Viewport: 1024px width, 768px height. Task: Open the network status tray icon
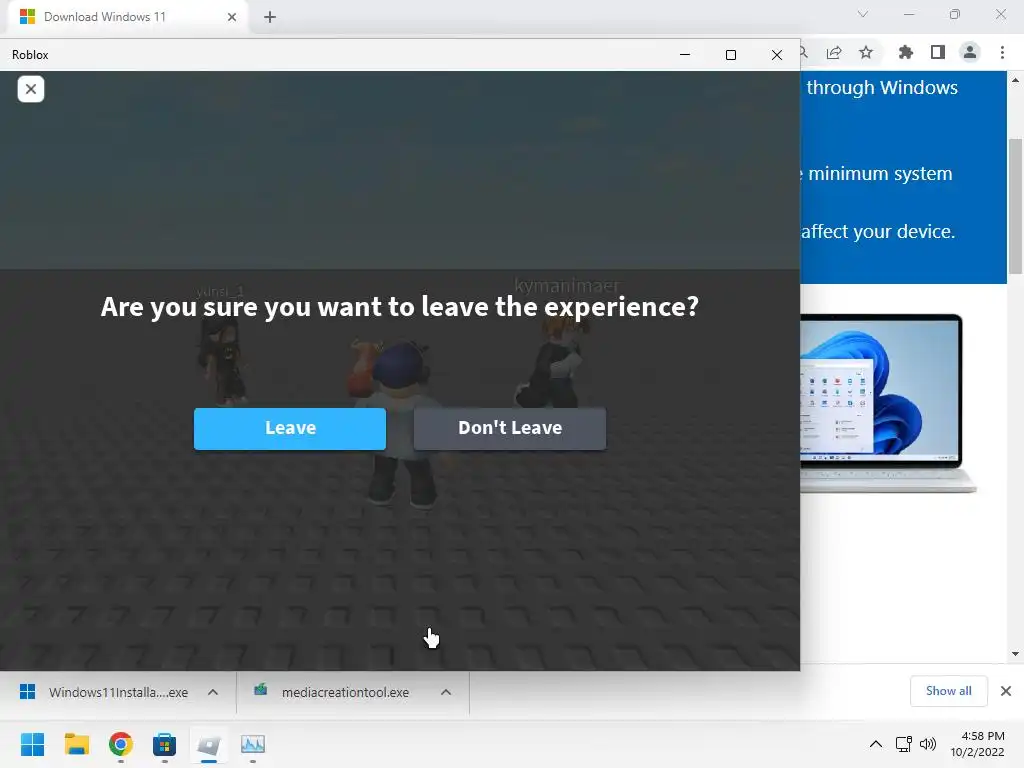(x=904, y=744)
